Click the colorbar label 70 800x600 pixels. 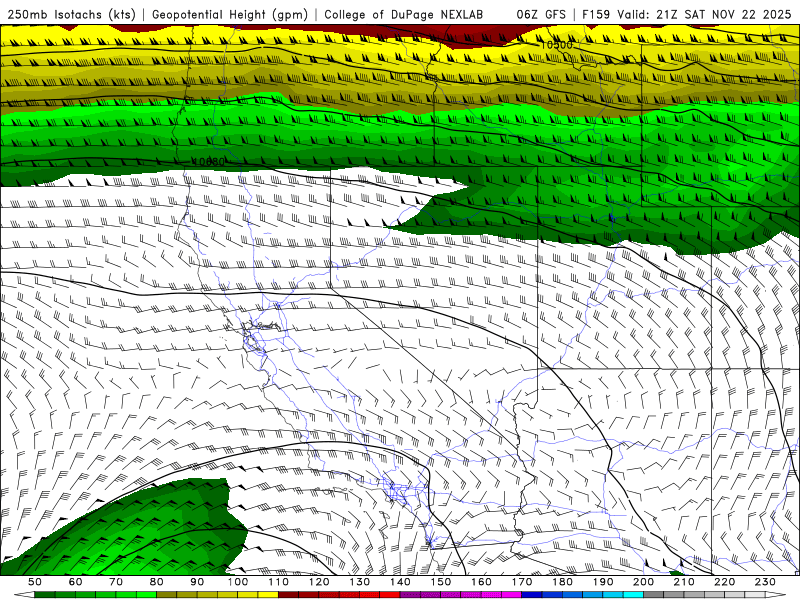[x=116, y=582]
